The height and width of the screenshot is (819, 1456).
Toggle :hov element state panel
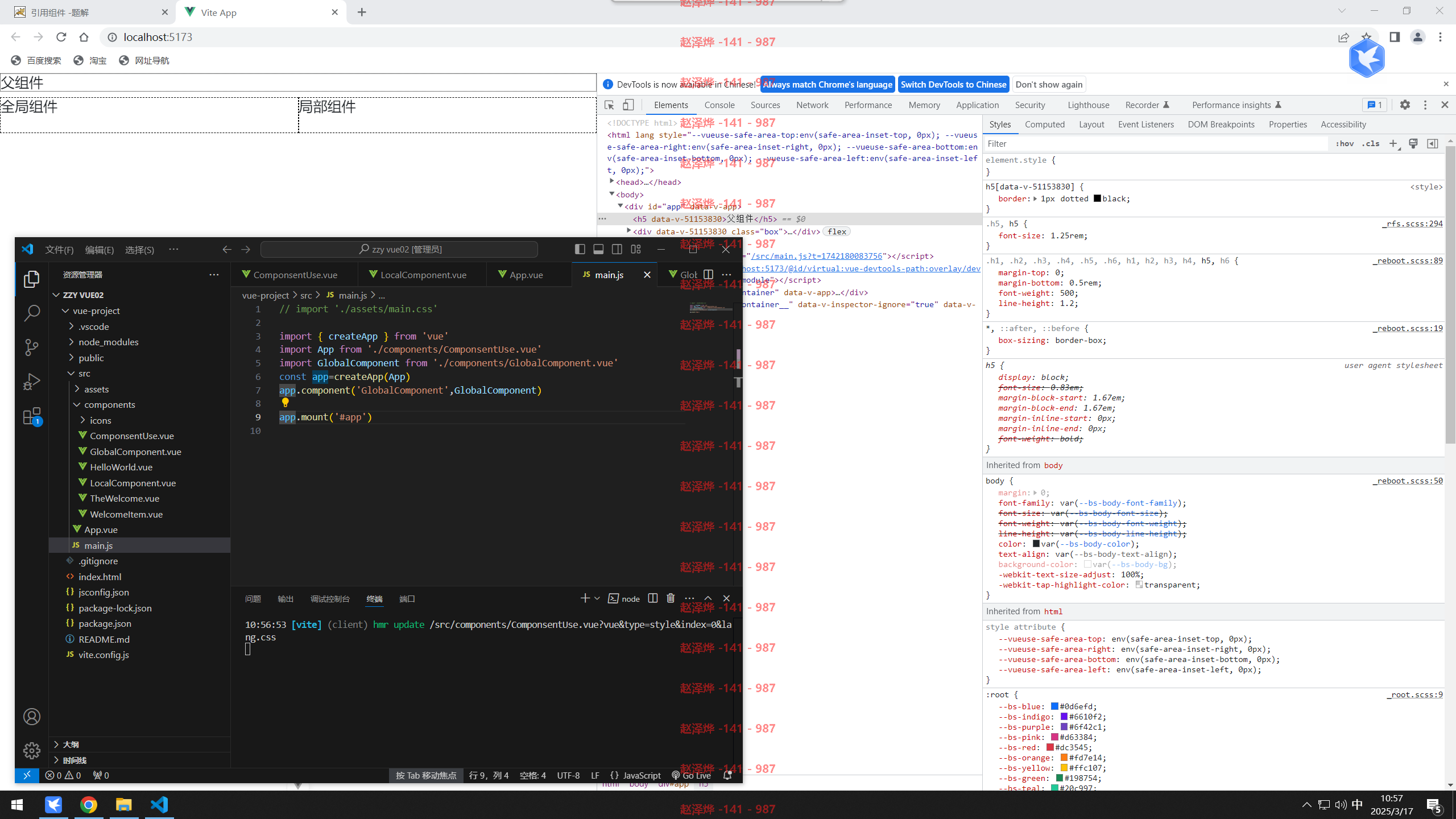[x=1345, y=144]
